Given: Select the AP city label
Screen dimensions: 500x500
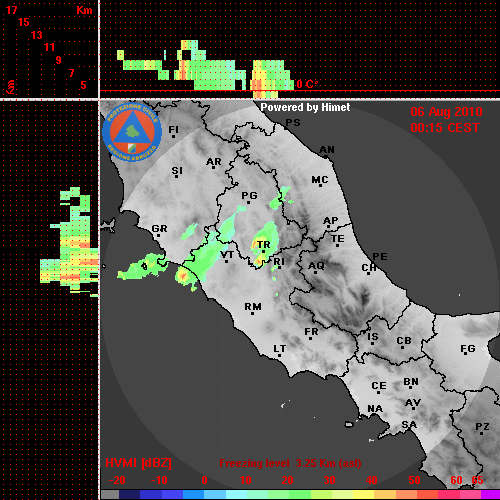Looking at the screenshot, I should click(330, 220).
